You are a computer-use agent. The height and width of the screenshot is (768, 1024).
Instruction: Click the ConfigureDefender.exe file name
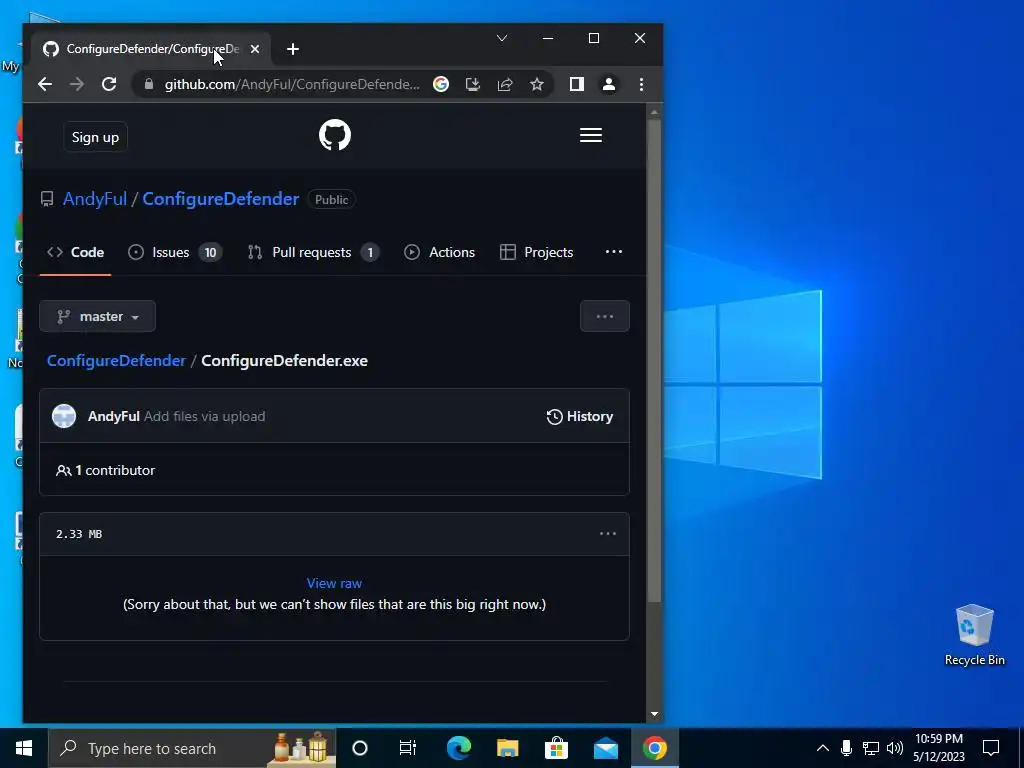(284, 360)
